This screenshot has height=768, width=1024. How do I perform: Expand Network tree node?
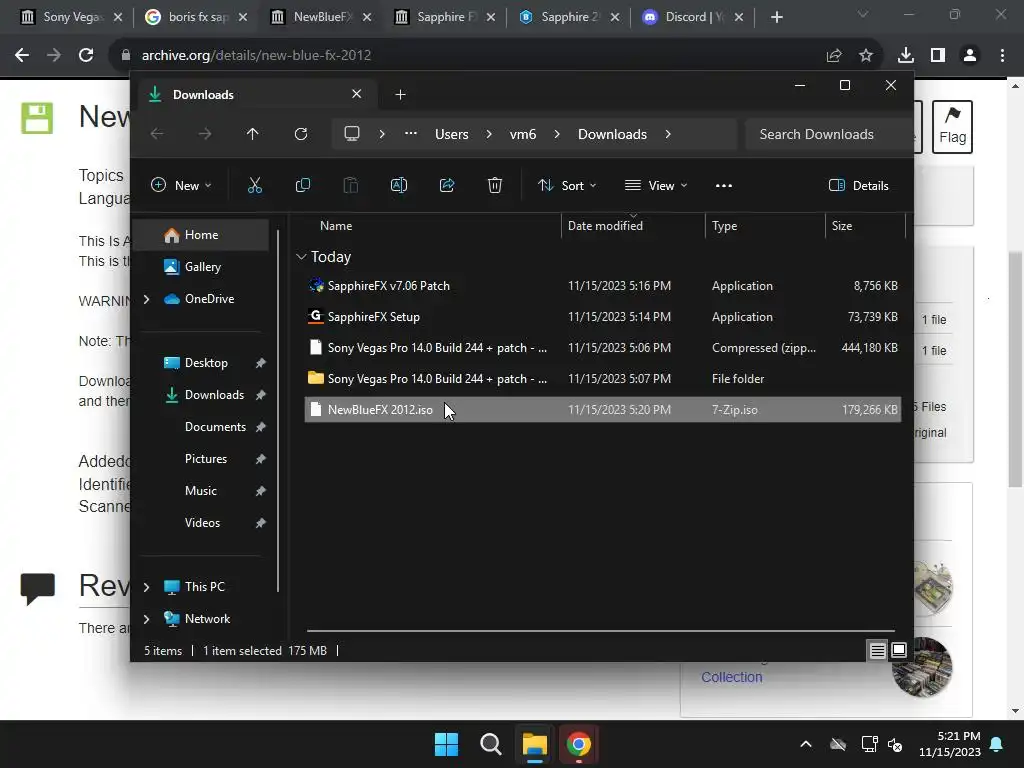[146, 619]
